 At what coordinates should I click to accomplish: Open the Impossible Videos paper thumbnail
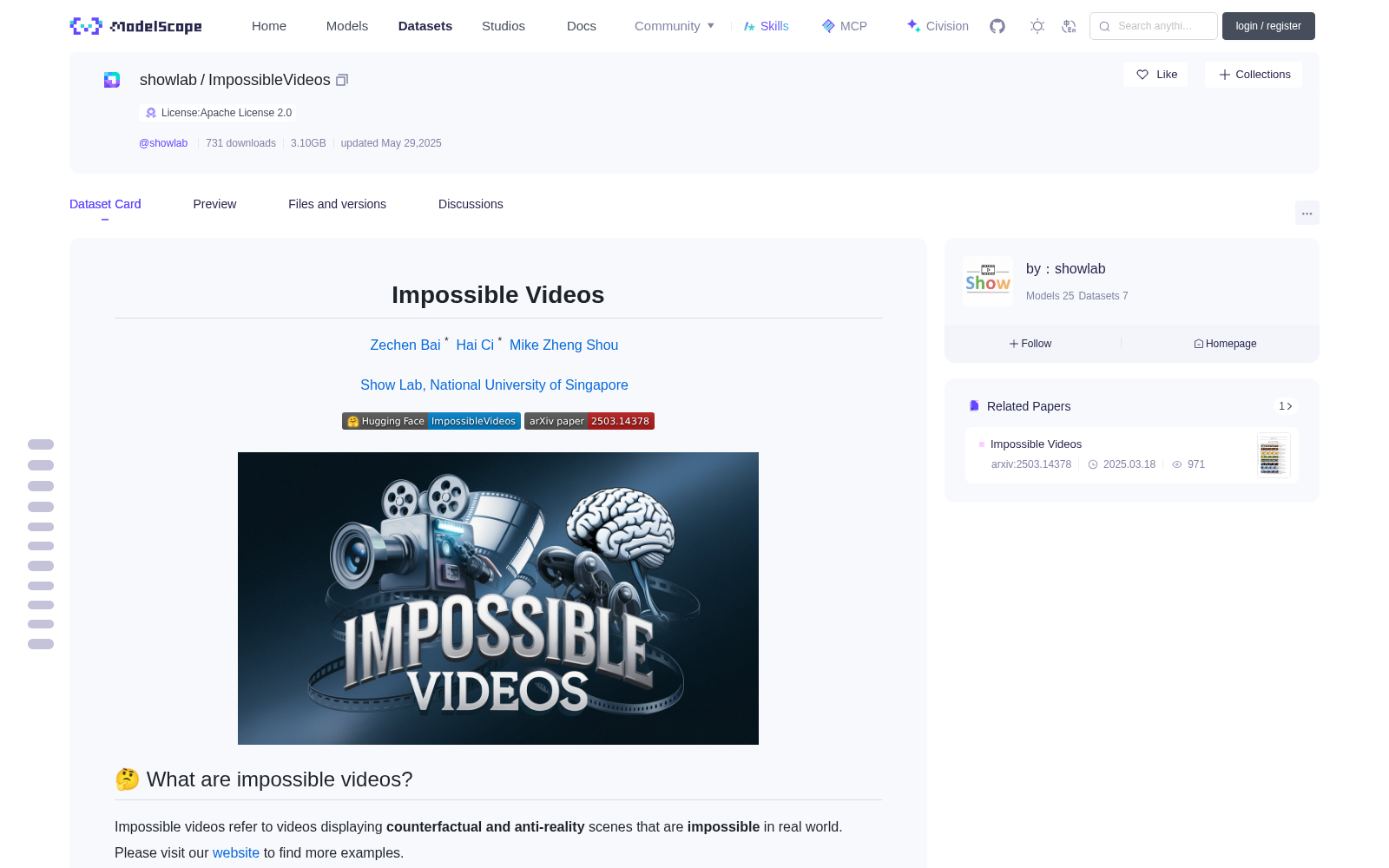coord(1274,455)
